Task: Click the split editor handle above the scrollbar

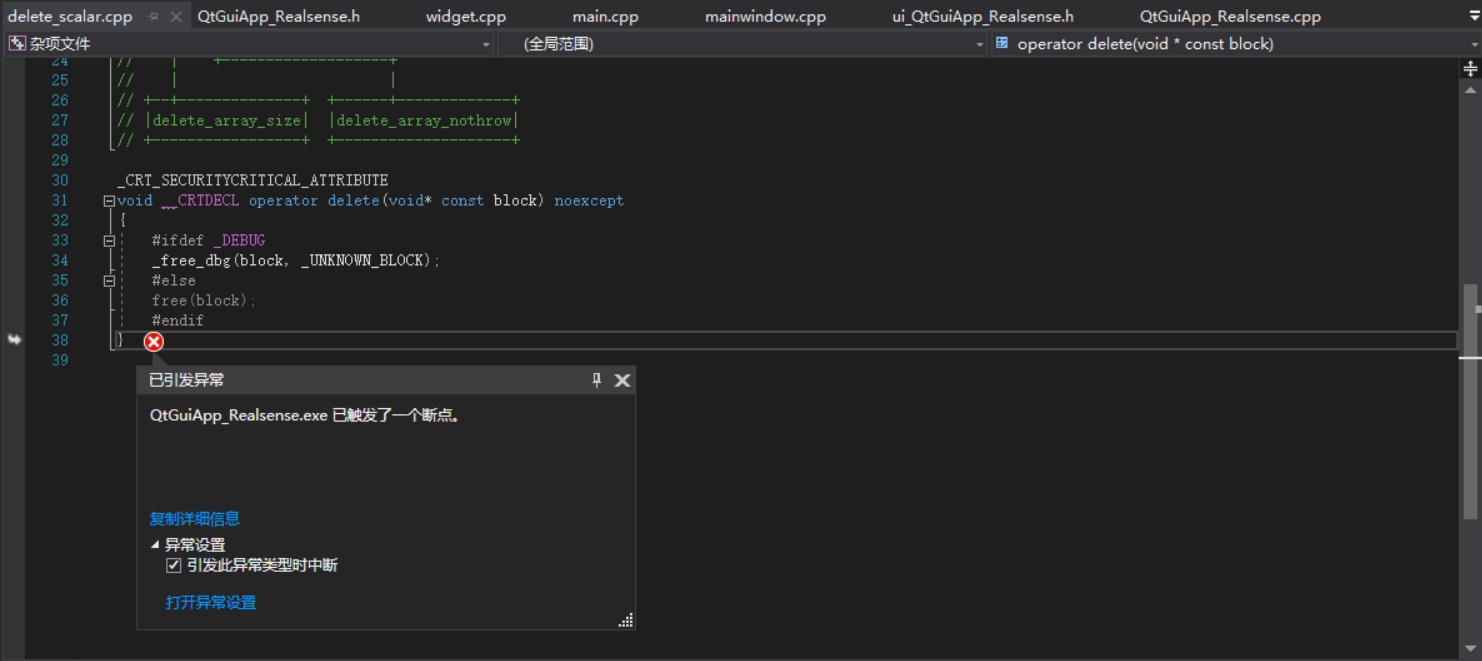Action: click(x=1468, y=67)
